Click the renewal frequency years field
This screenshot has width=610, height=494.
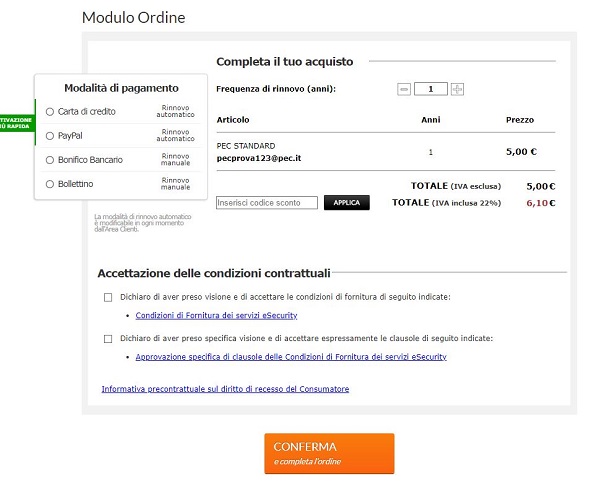click(430, 89)
